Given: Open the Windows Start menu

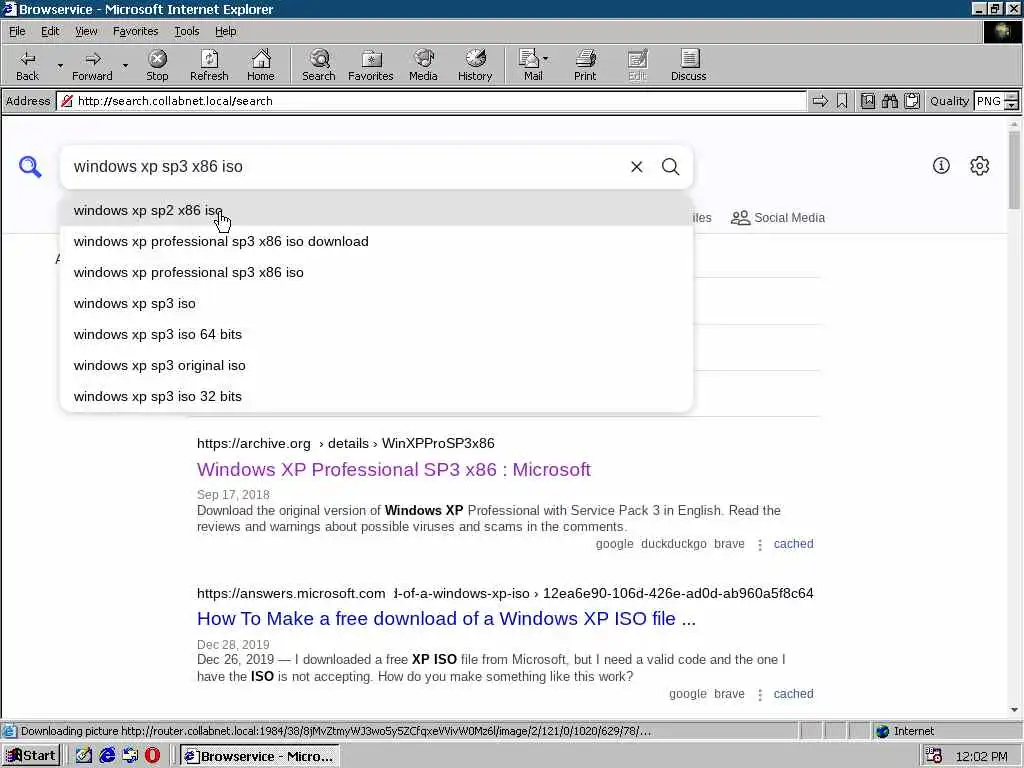Looking at the screenshot, I should tap(31, 756).
